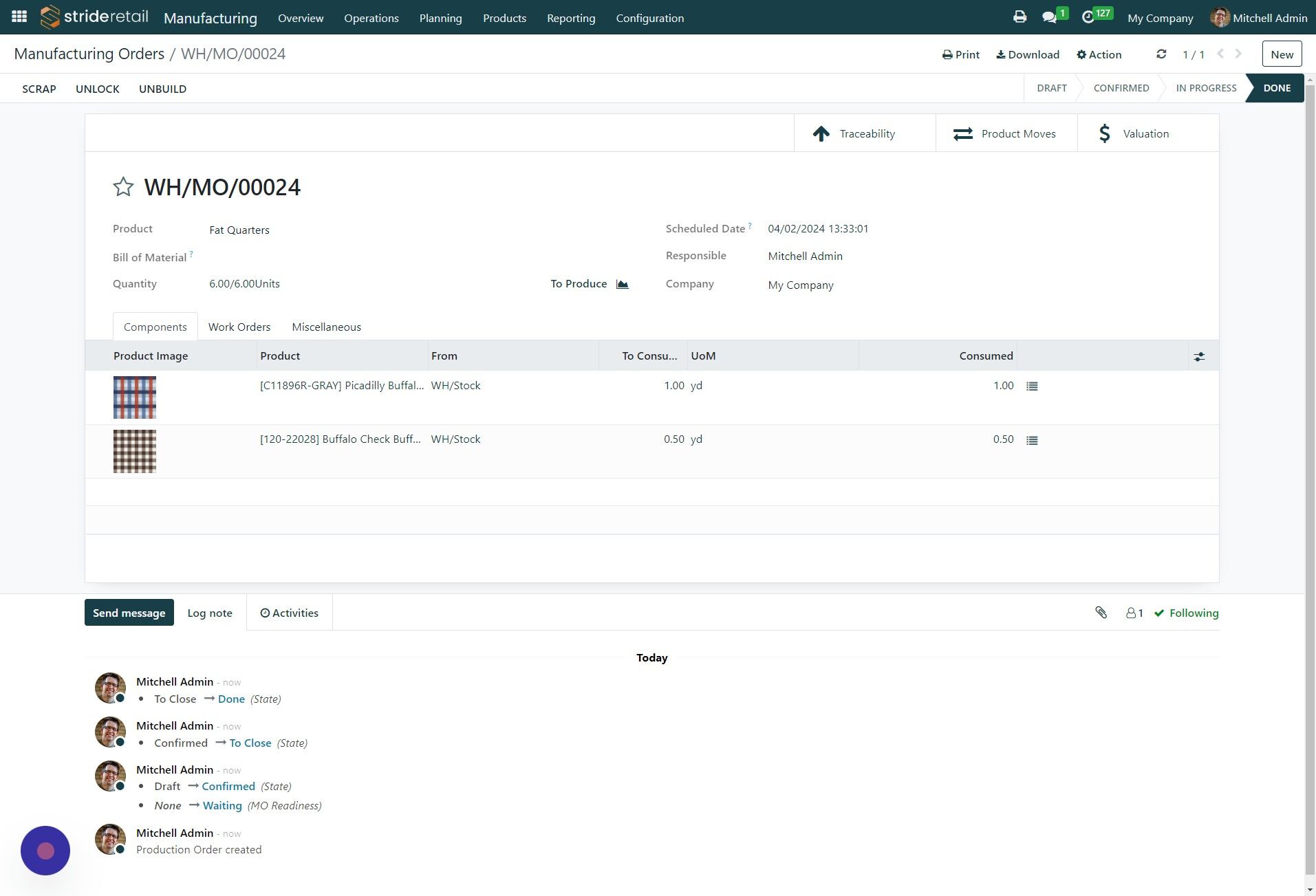Expand the Action gear dropdown

coord(1099,54)
